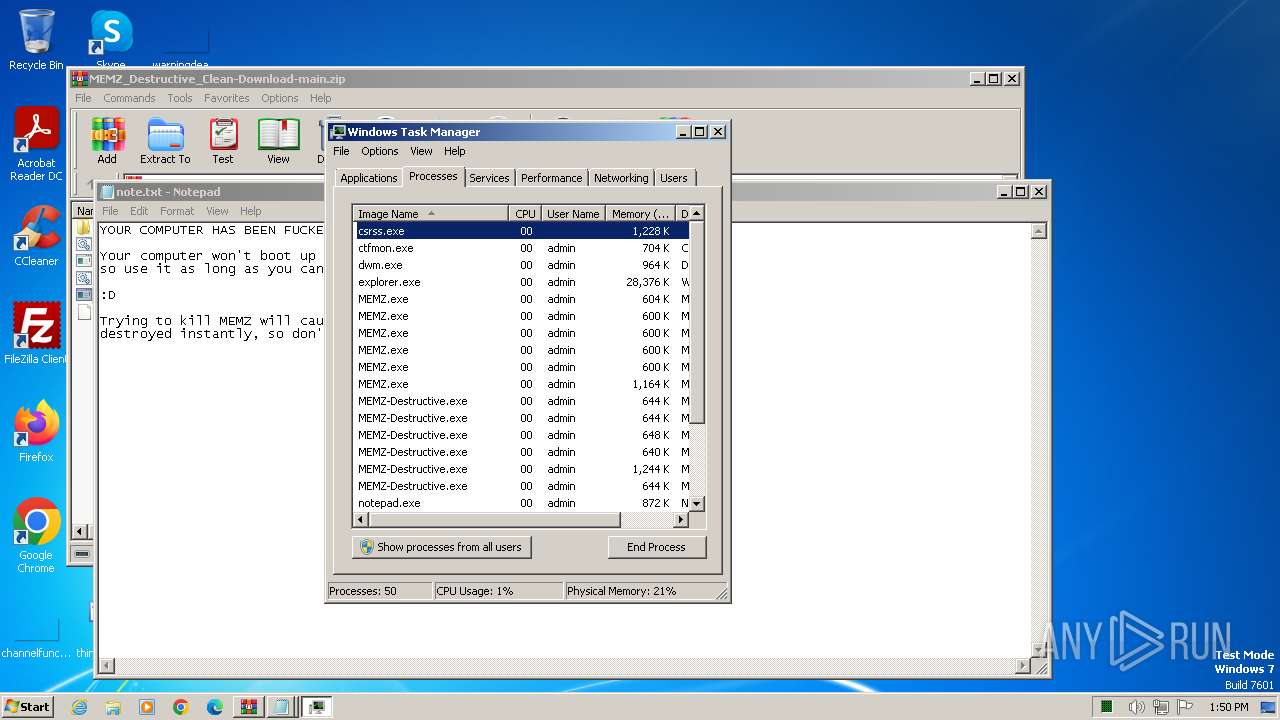Select the dwm.exe process row
The height and width of the screenshot is (720, 1280).
click(521, 265)
